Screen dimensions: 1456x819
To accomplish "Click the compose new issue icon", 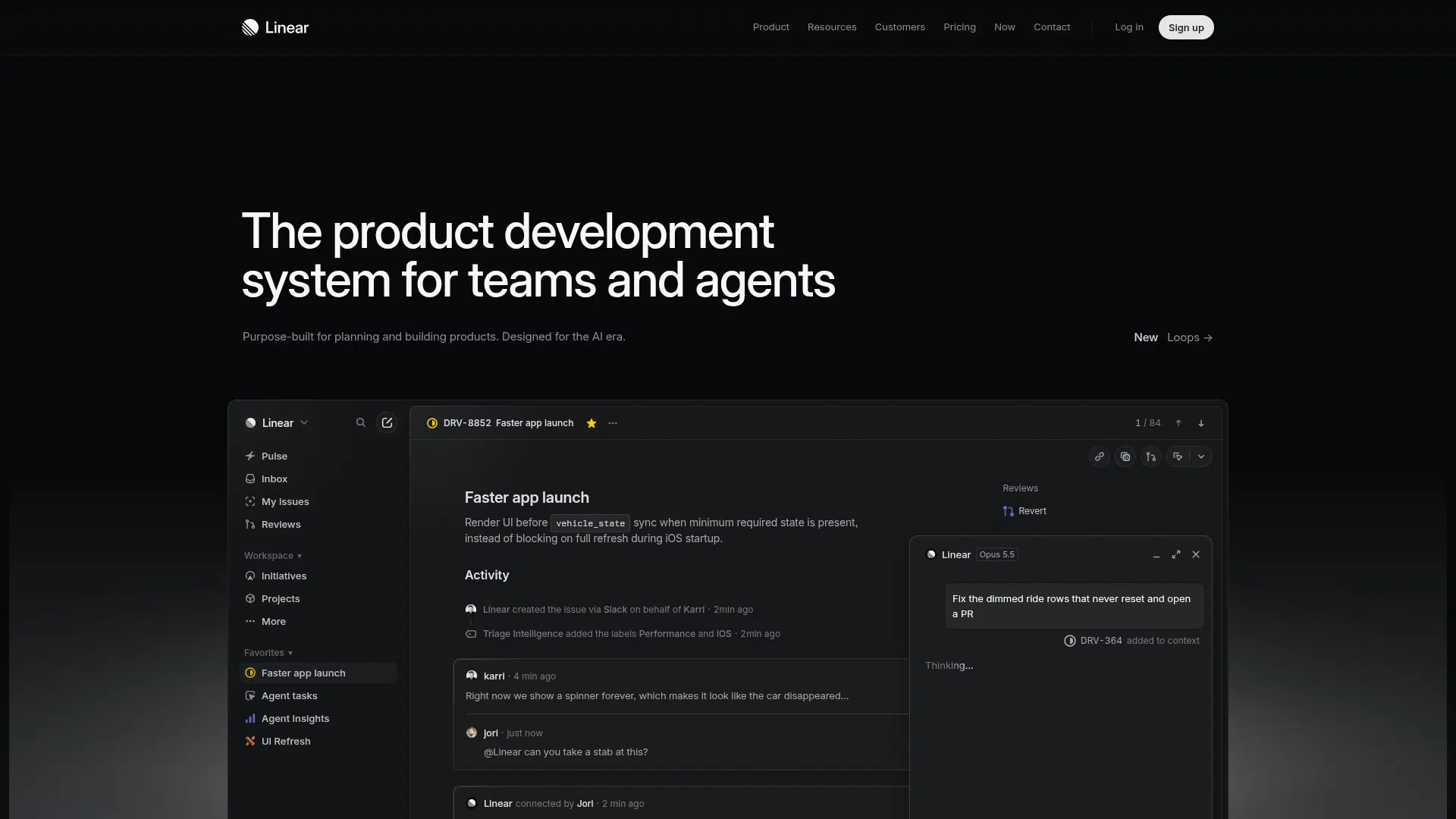I will point(387,423).
